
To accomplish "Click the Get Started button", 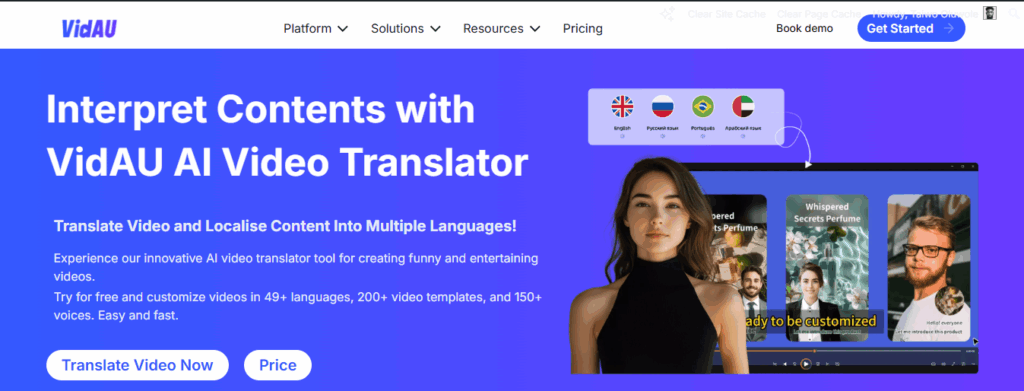I will click(x=910, y=29).
